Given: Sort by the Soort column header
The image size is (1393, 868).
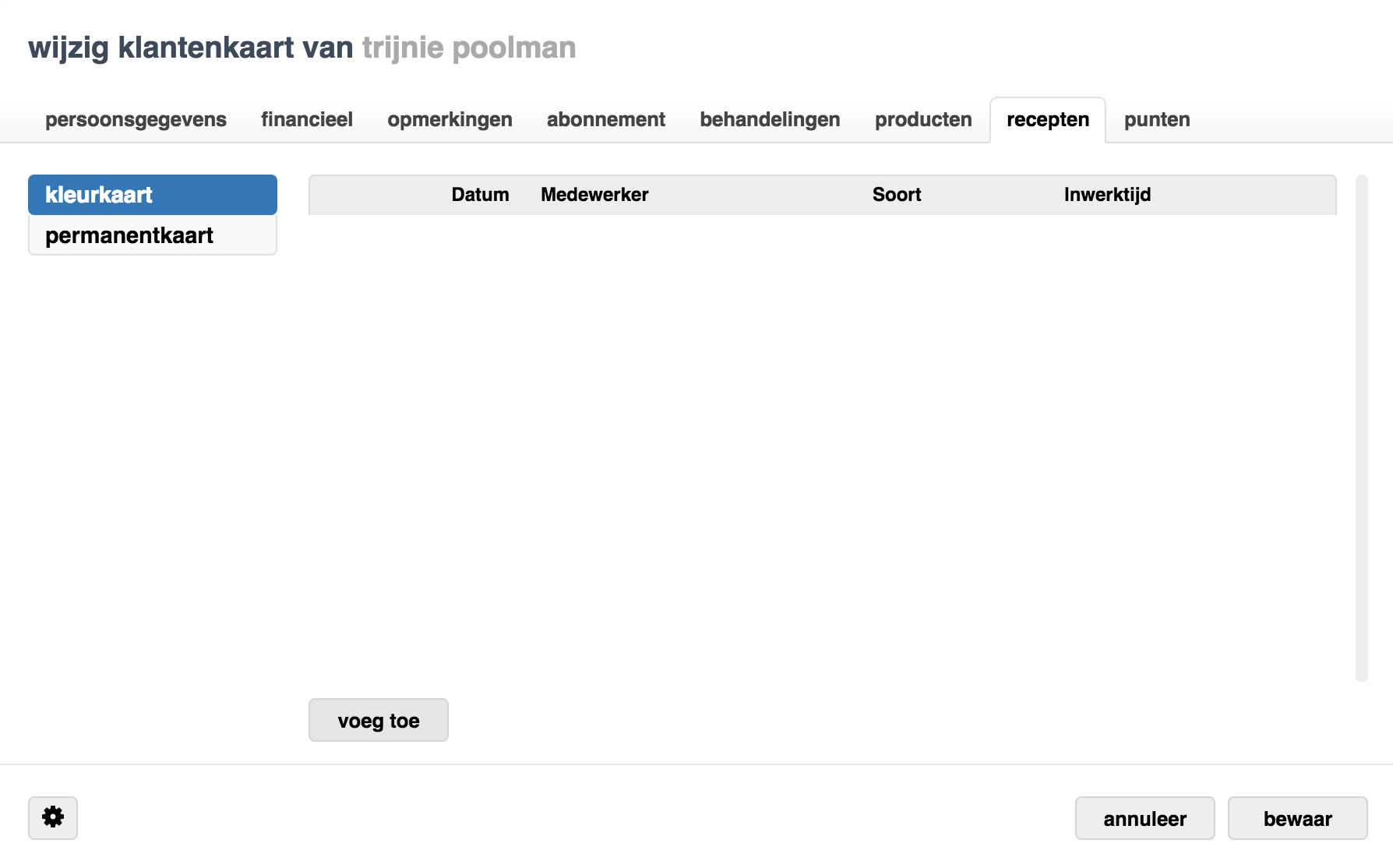Looking at the screenshot, I should (x=896, y=195).
